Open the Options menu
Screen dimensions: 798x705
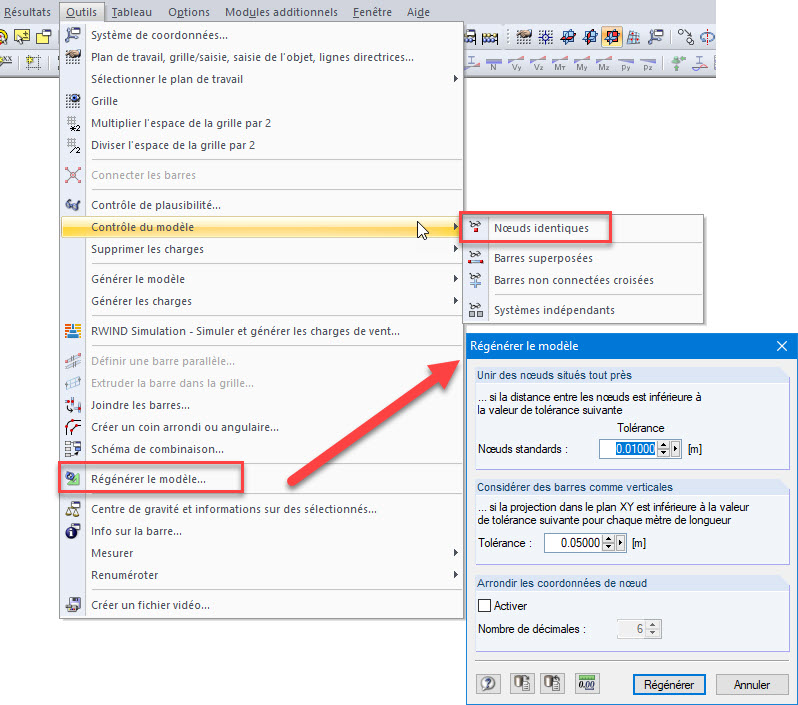click(x=189, y=12)
